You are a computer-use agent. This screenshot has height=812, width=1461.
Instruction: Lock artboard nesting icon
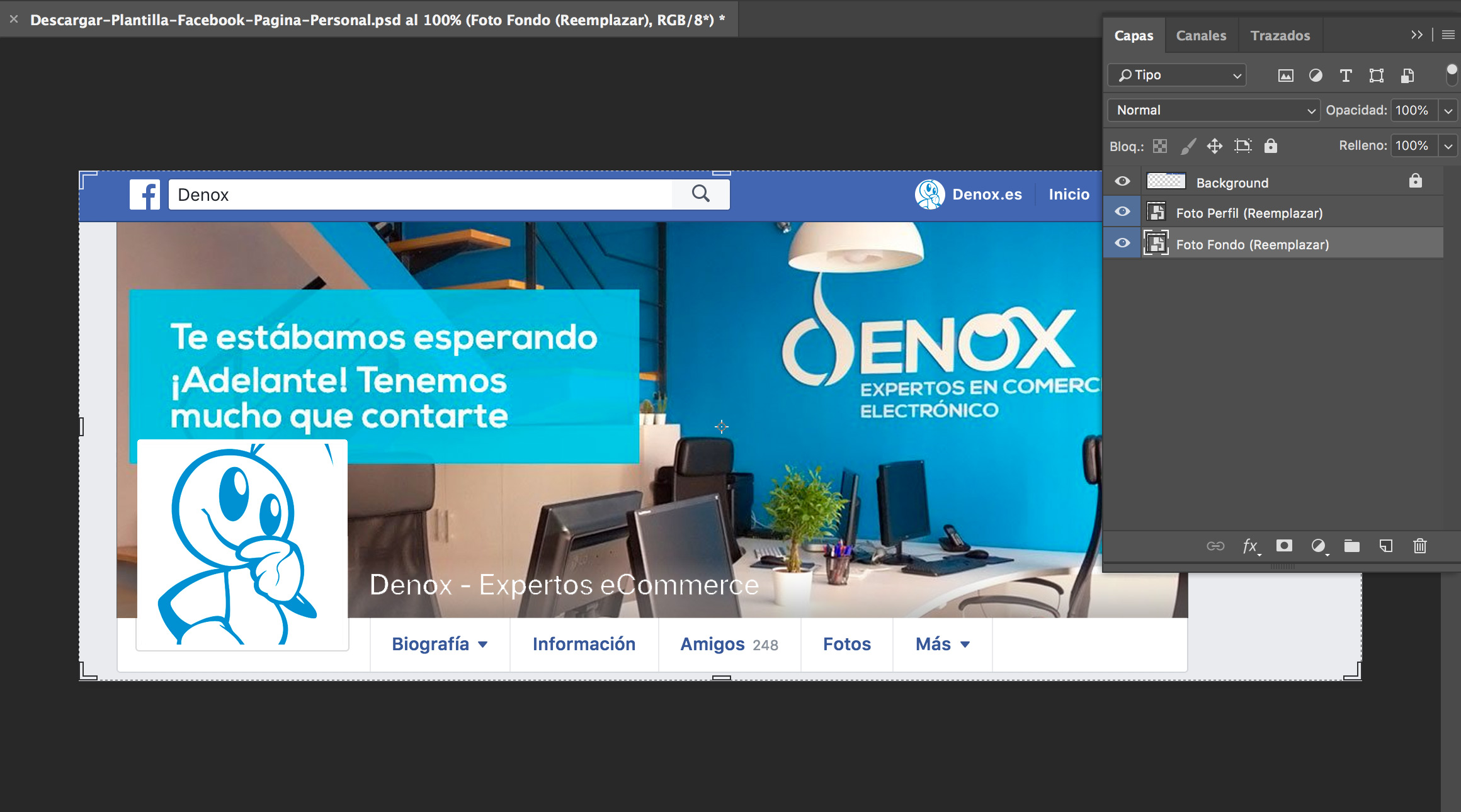(1243, 146)
